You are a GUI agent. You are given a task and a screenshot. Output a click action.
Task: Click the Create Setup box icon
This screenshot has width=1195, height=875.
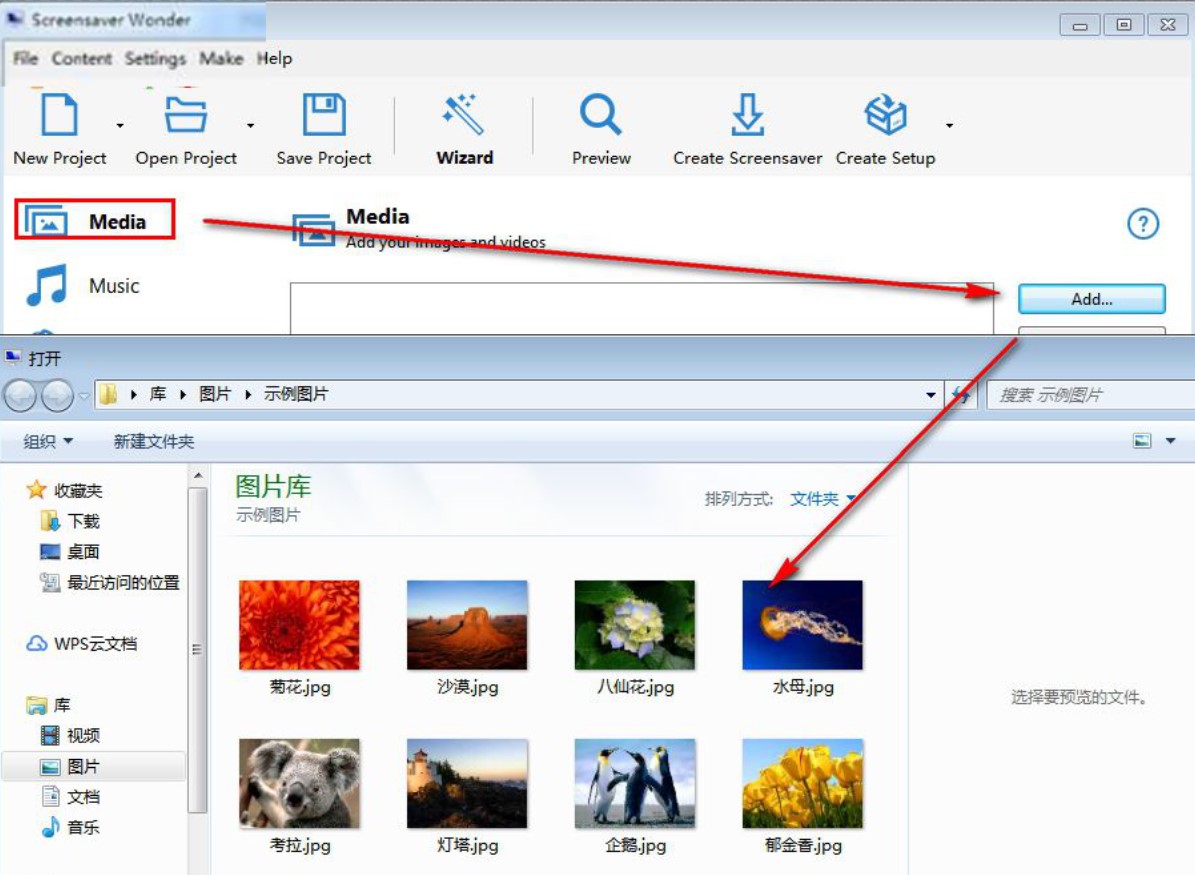885,114
